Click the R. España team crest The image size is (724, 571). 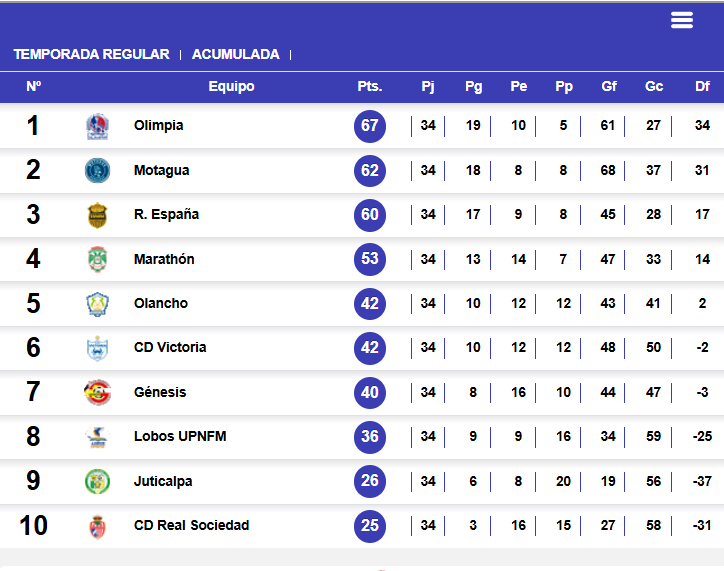coord(97,215)
